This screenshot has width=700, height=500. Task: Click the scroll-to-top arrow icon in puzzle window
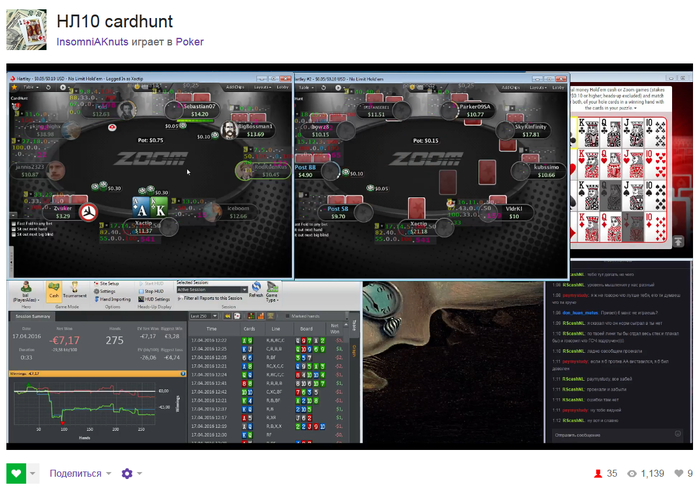coord(678,242)
